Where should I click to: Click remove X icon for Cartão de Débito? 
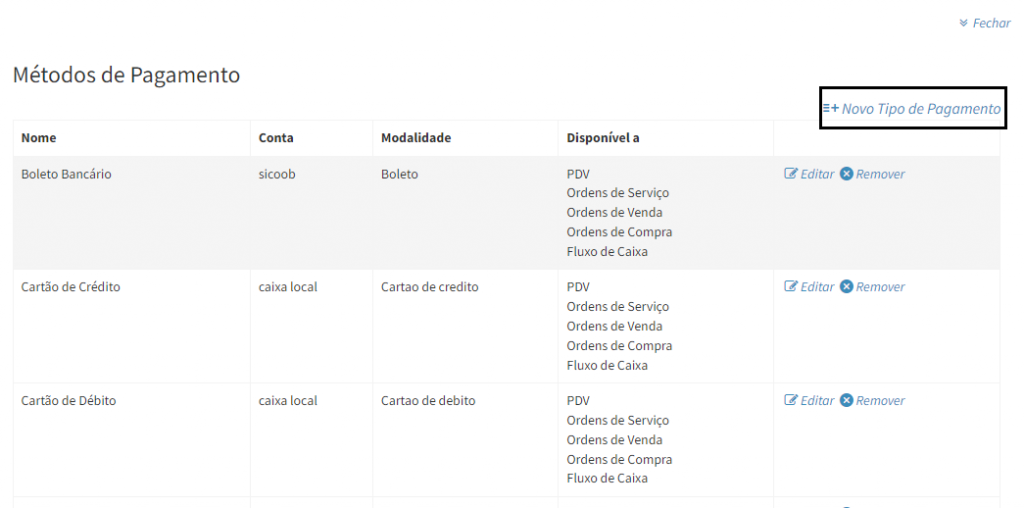pos(846,401)
